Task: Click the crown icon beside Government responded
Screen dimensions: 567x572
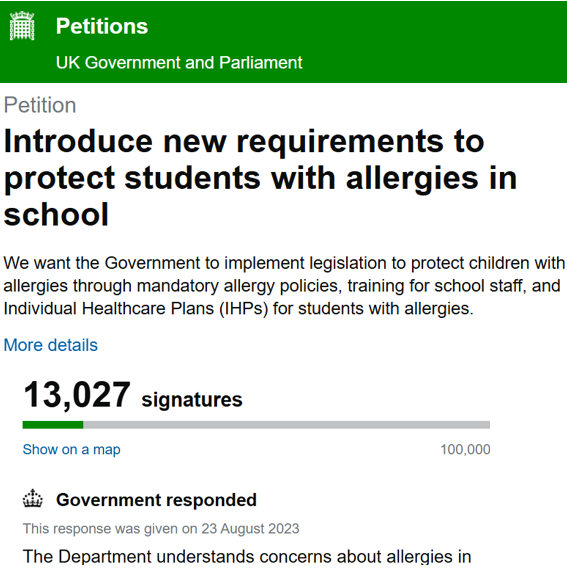Action: (x=33, y=498)
